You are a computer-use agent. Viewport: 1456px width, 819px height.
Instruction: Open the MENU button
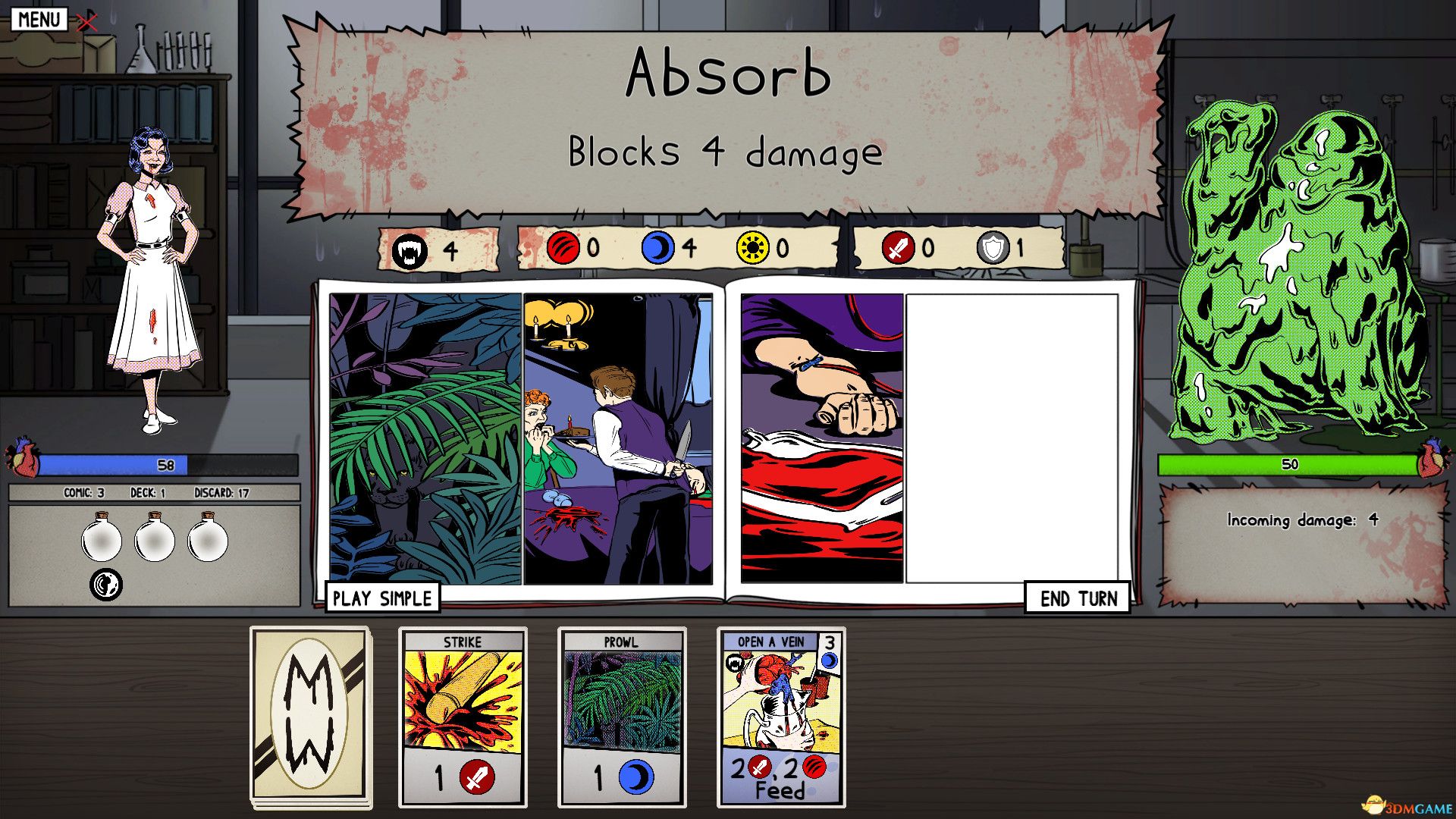coord(39,19)
